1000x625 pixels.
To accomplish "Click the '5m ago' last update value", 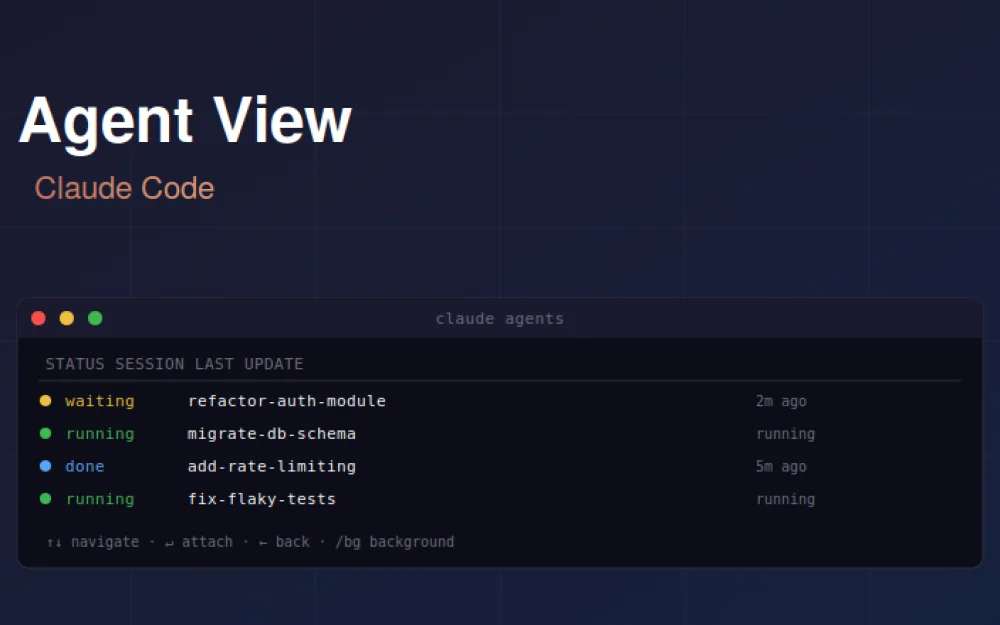I will [x=781, y=466].
